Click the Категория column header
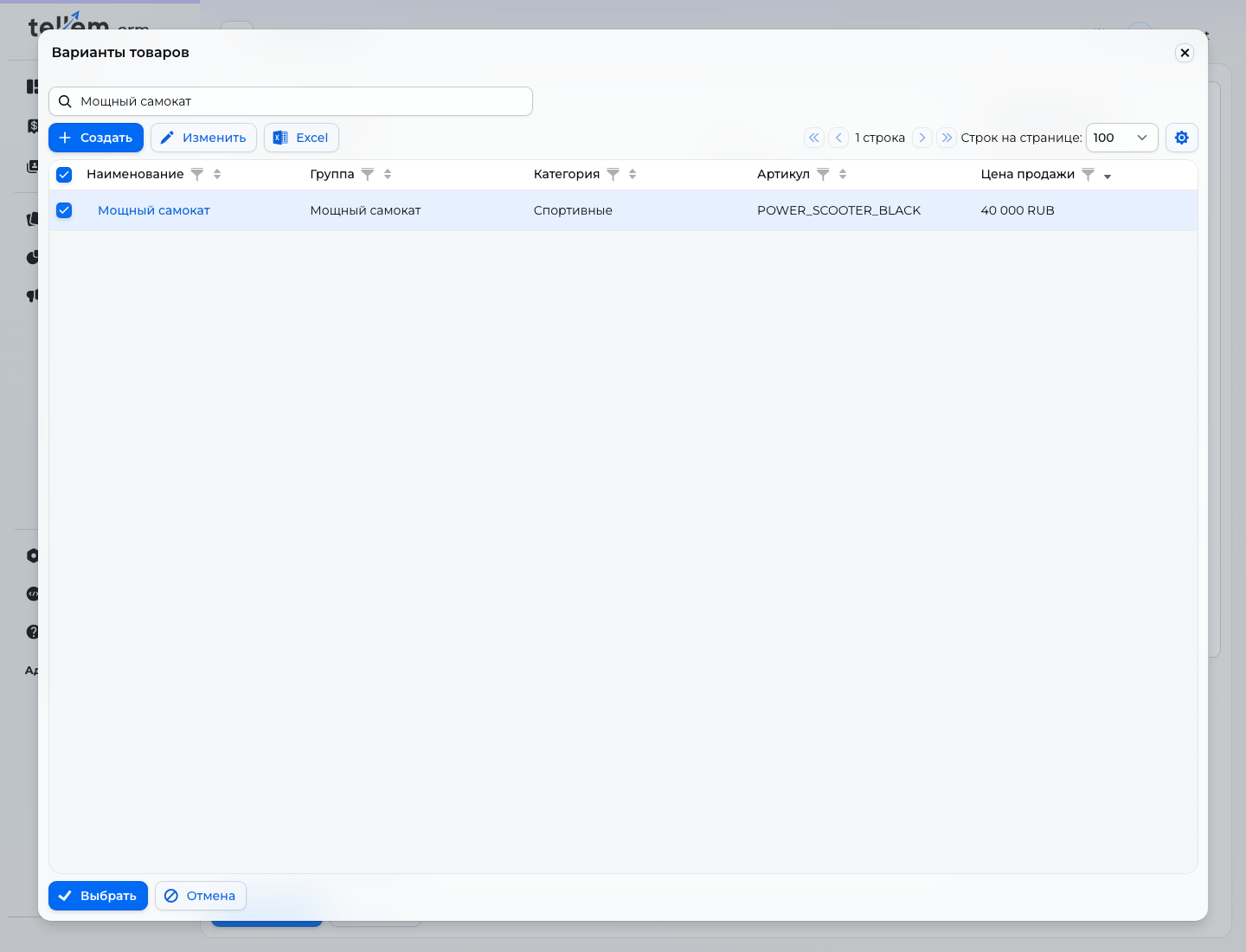 (567, 175)
